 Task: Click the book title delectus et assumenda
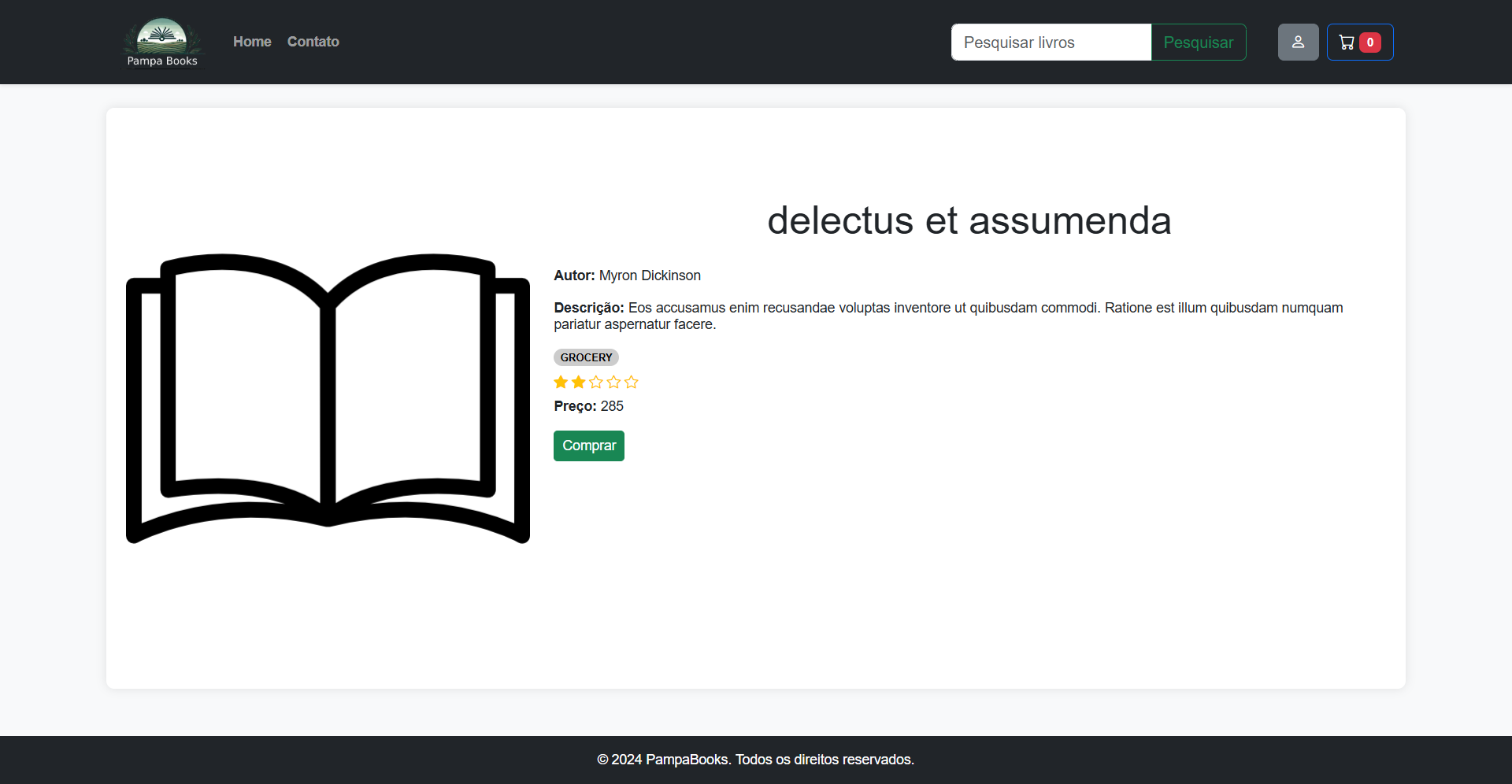point(968,220)
